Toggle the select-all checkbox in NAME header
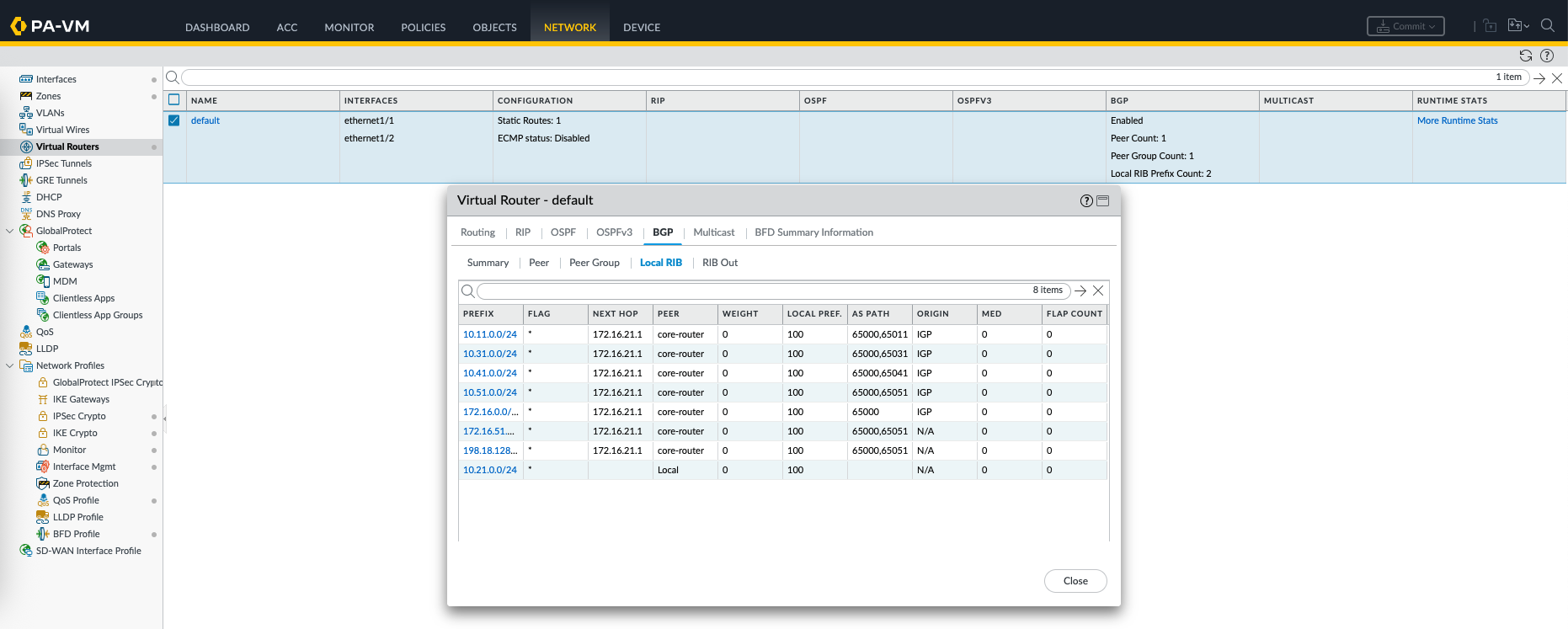This screenshot has width=1568, height=629. pyautogui.click(x=174, y=99)
